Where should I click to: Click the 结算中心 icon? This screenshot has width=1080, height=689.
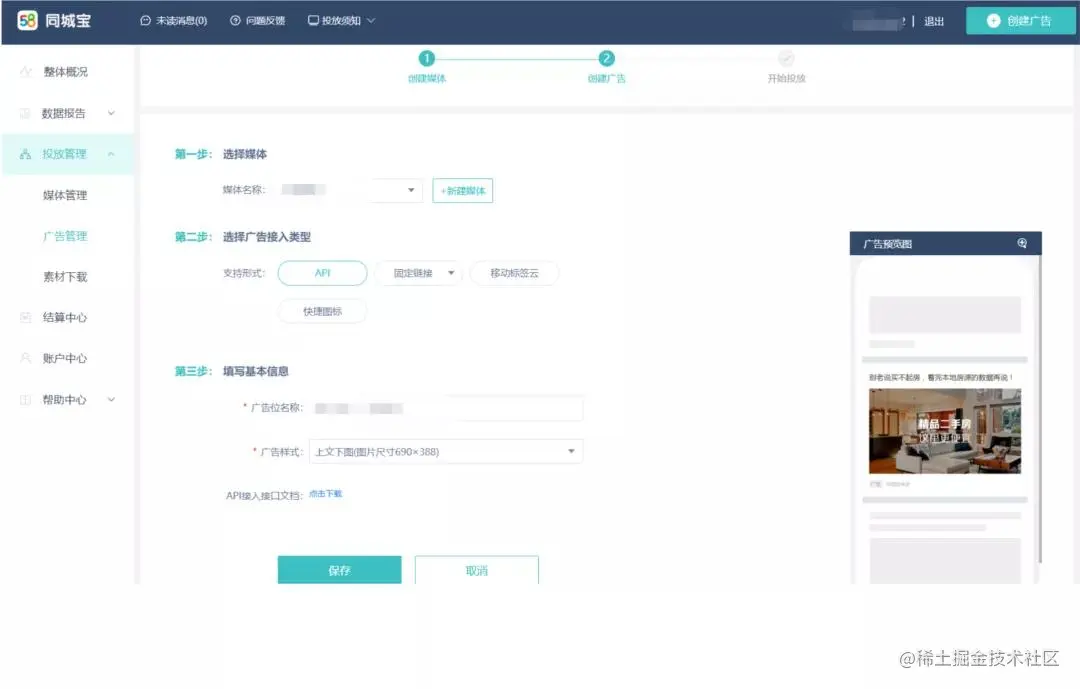tap(25, 317)
